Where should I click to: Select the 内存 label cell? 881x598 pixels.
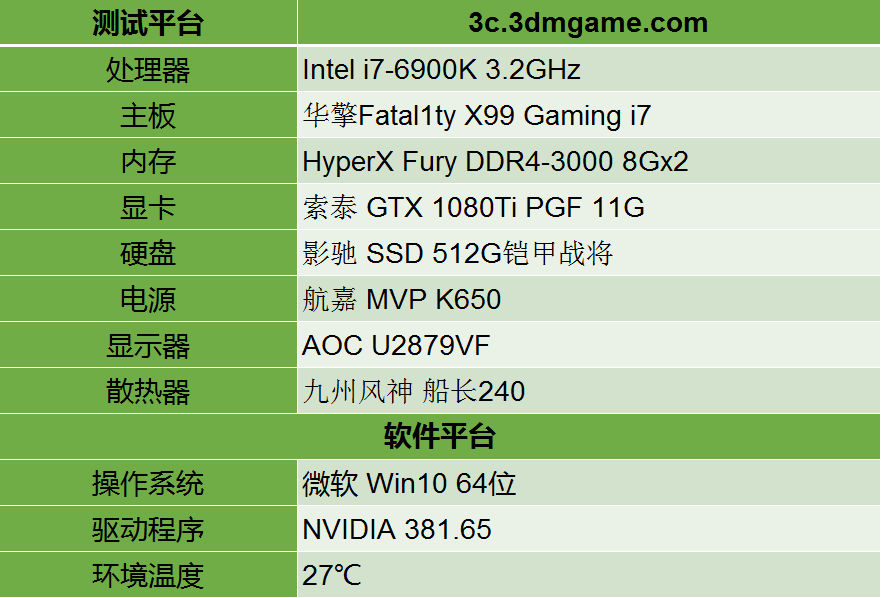148,161
